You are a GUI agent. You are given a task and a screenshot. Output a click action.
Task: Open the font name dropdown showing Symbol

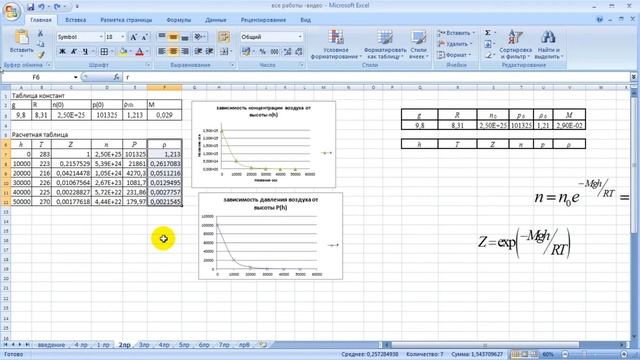[101, 37]
